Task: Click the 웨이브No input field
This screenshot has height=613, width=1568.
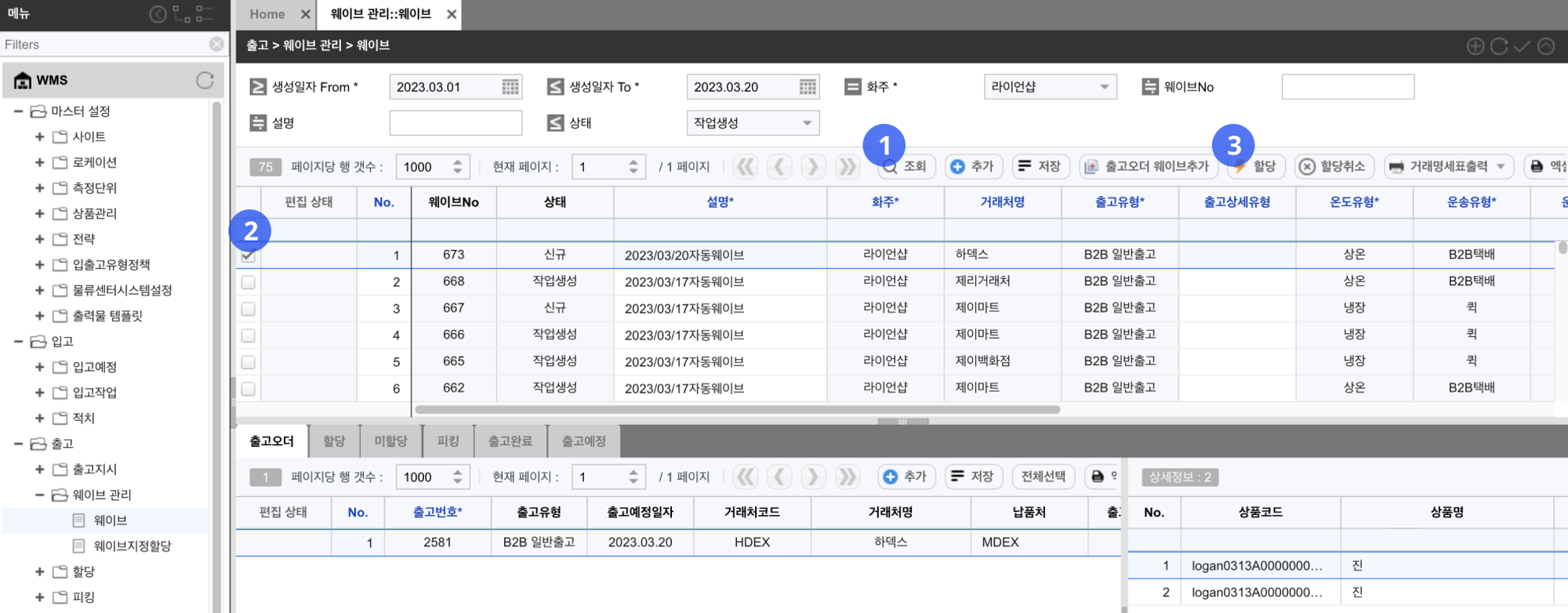Action: pyautogui.click(x=1347, y=87)
